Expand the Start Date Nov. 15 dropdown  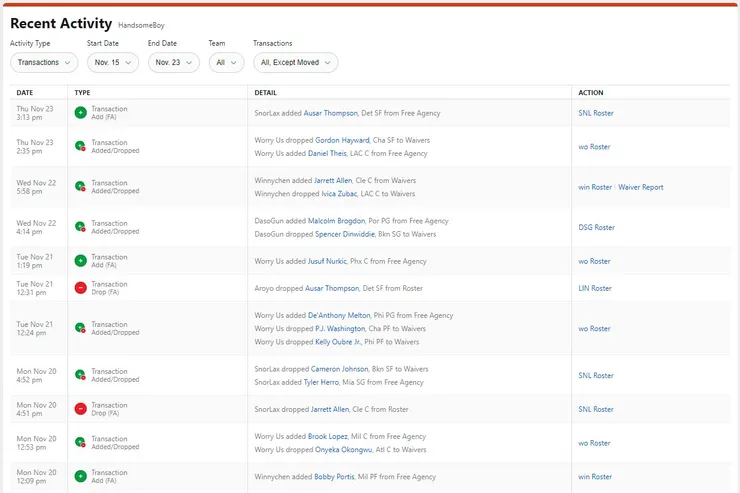(x=112, y=62)
